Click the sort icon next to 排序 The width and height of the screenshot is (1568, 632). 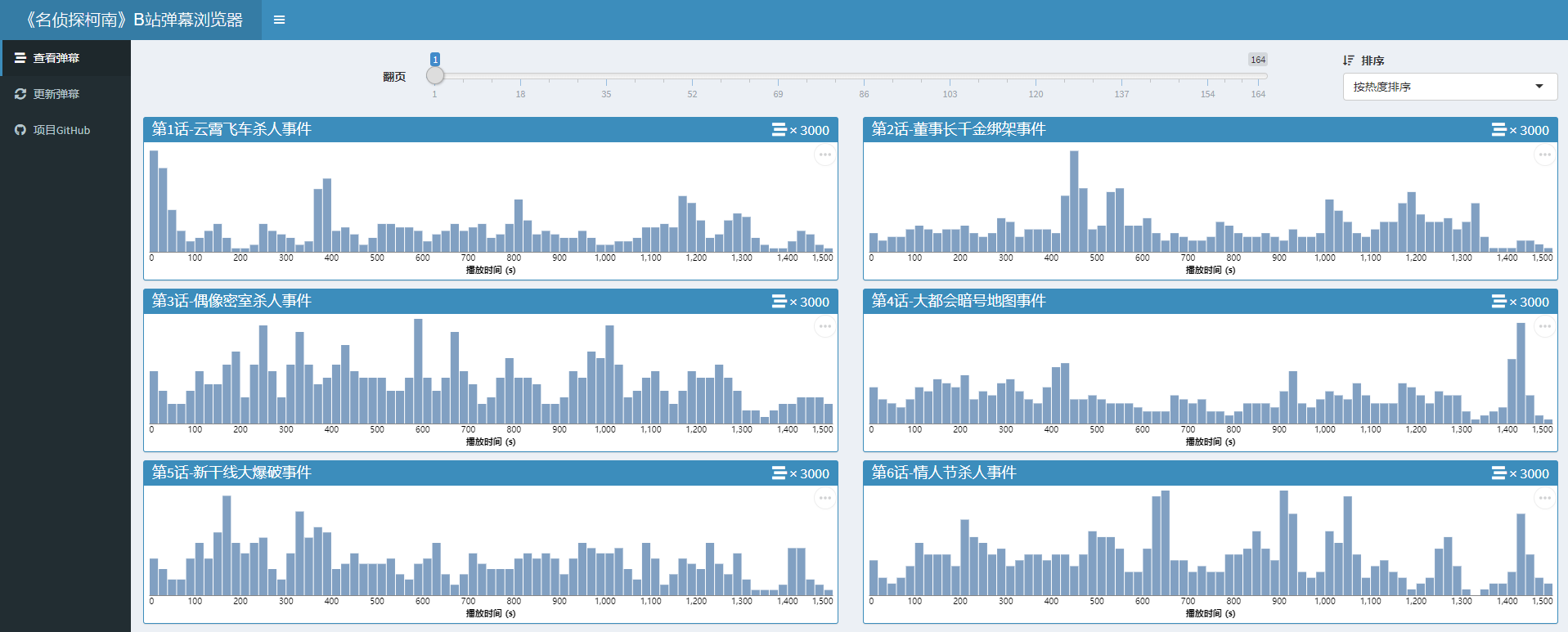click(1348, 61)
